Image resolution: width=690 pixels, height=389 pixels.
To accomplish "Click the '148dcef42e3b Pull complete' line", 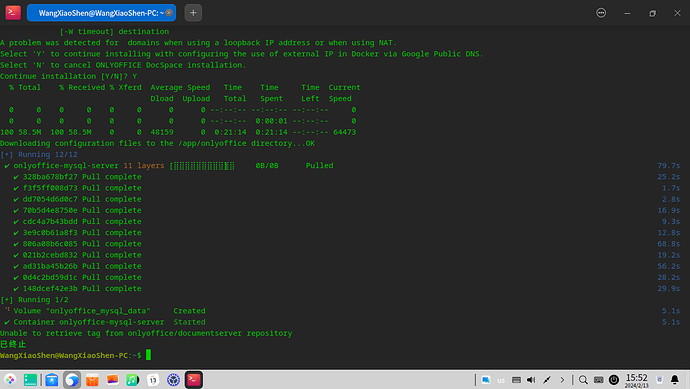I will pos(77,288).
